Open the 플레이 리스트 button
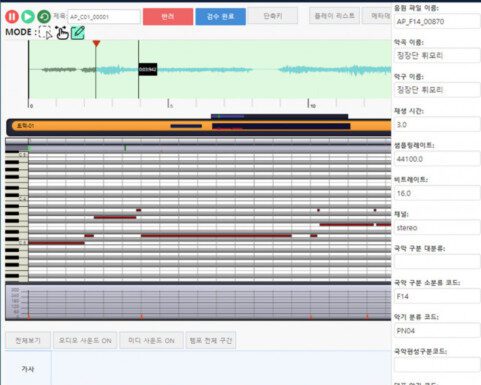The height and width of the screenshot is (385, 481). click(x=335, y=16)
